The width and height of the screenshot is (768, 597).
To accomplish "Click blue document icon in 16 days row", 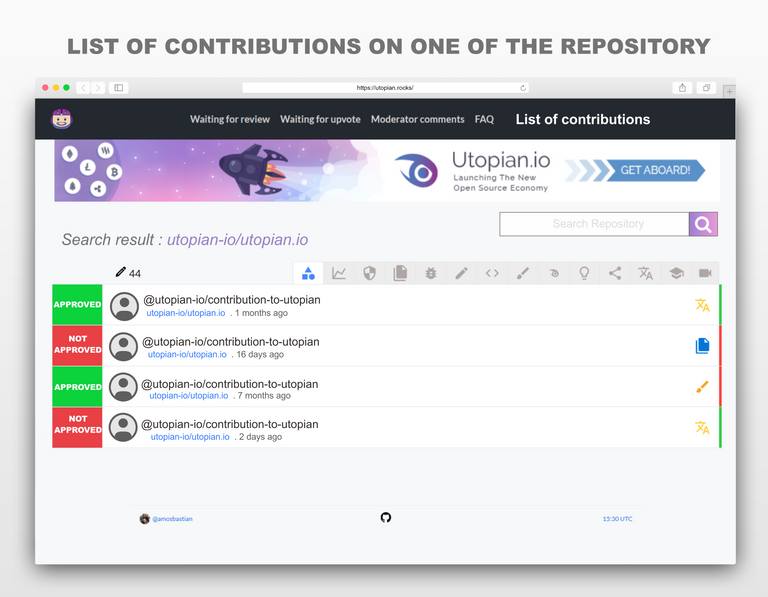I will pos(702,346).
